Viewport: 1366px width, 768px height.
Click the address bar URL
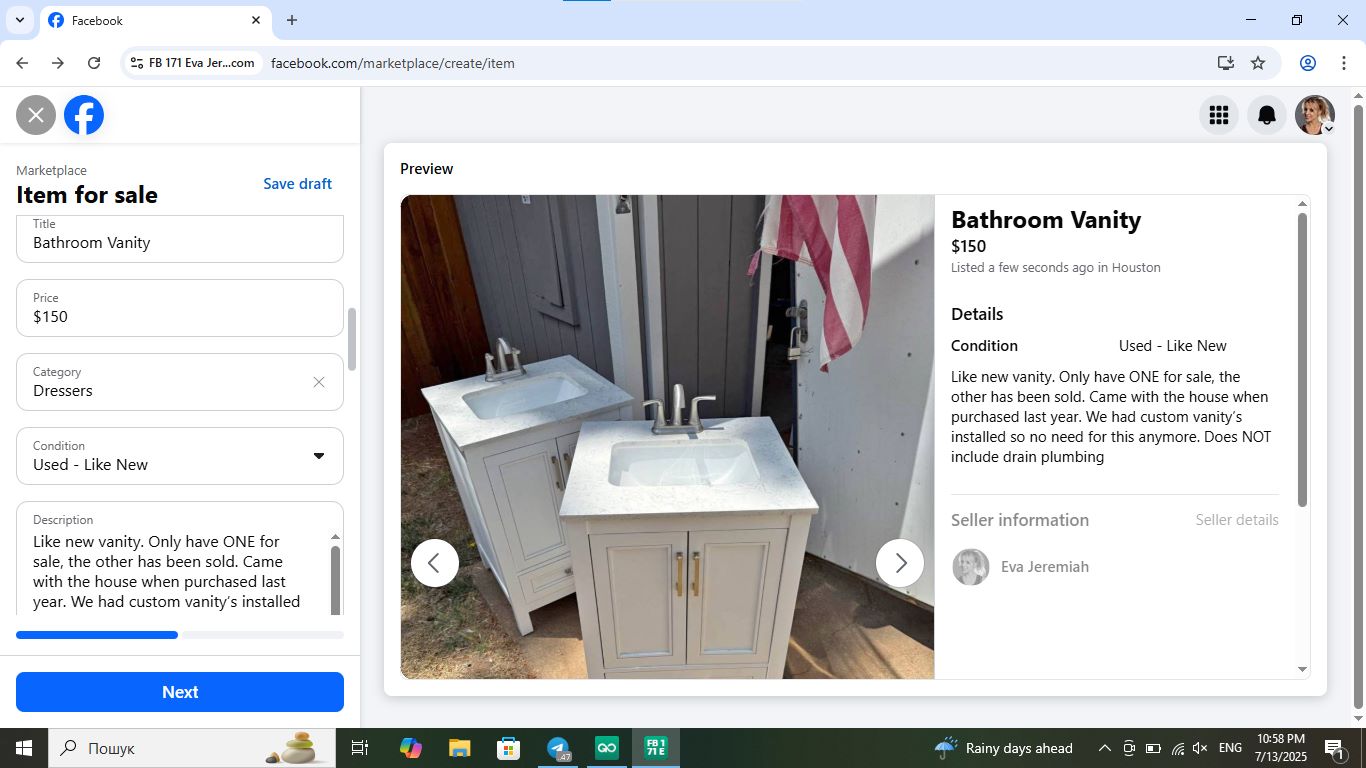point(393,63)
